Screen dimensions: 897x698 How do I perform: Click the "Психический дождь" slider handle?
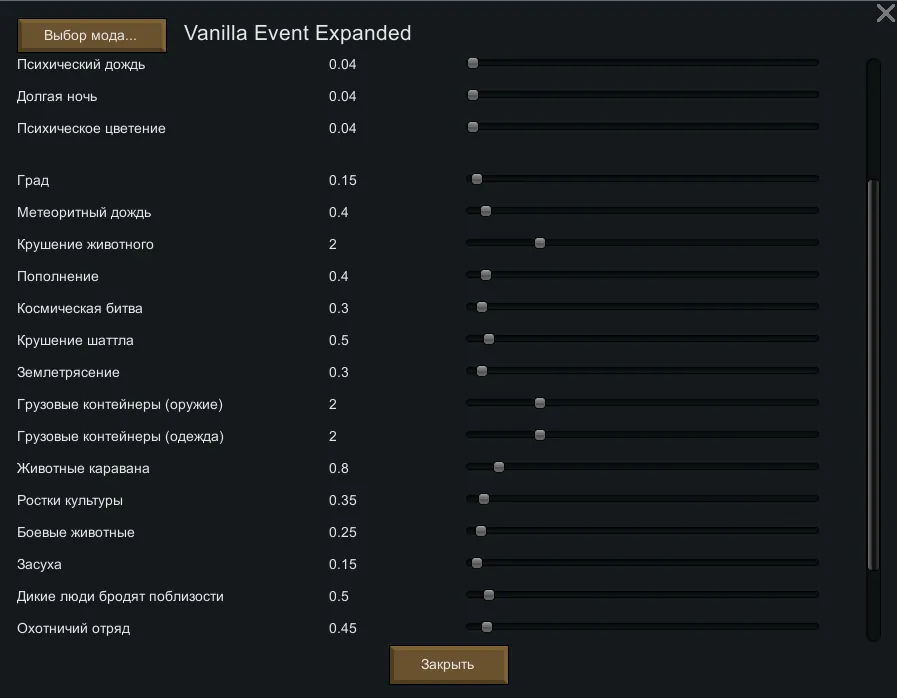473,63
